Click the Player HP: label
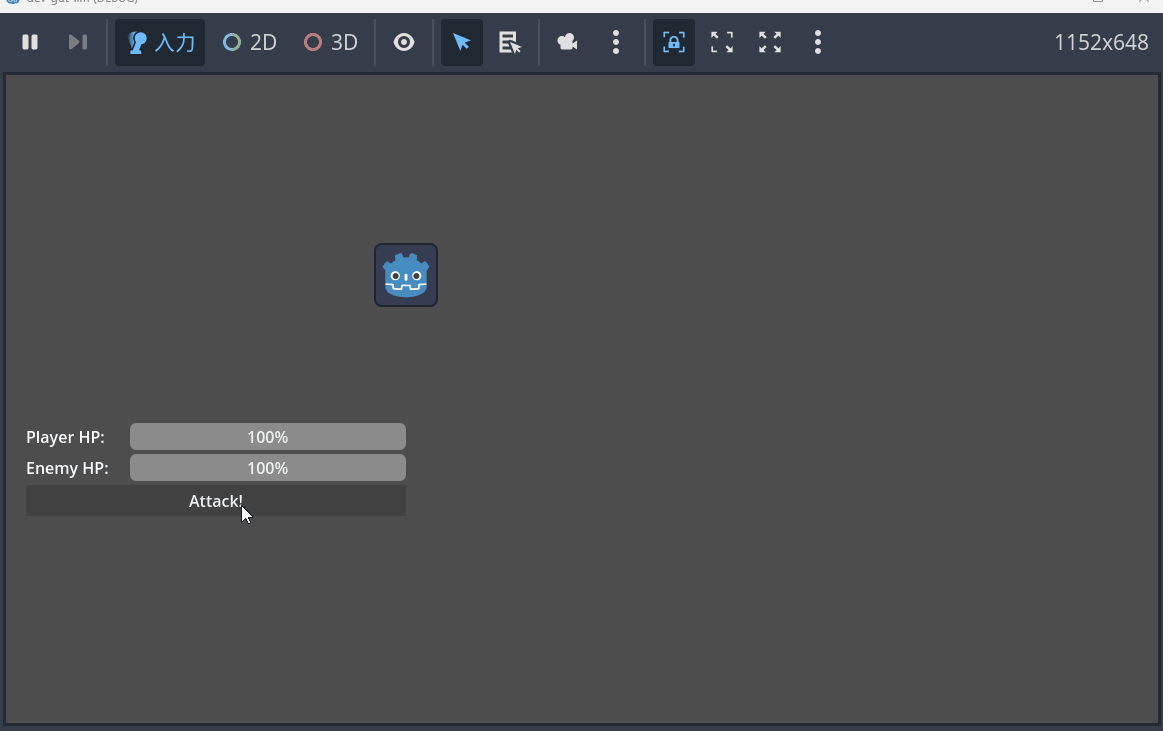Image resolution: width=1163 pixels, height=731 pixels. (x=65, y=437)
